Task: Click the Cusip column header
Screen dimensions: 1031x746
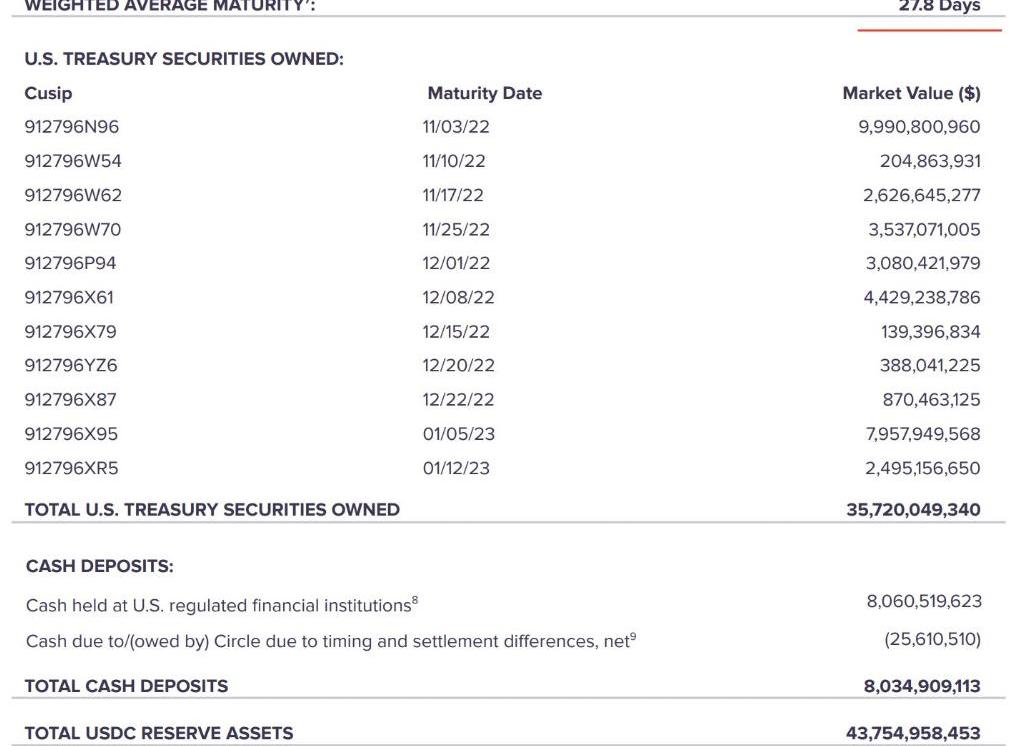Action: pos(48,93)
